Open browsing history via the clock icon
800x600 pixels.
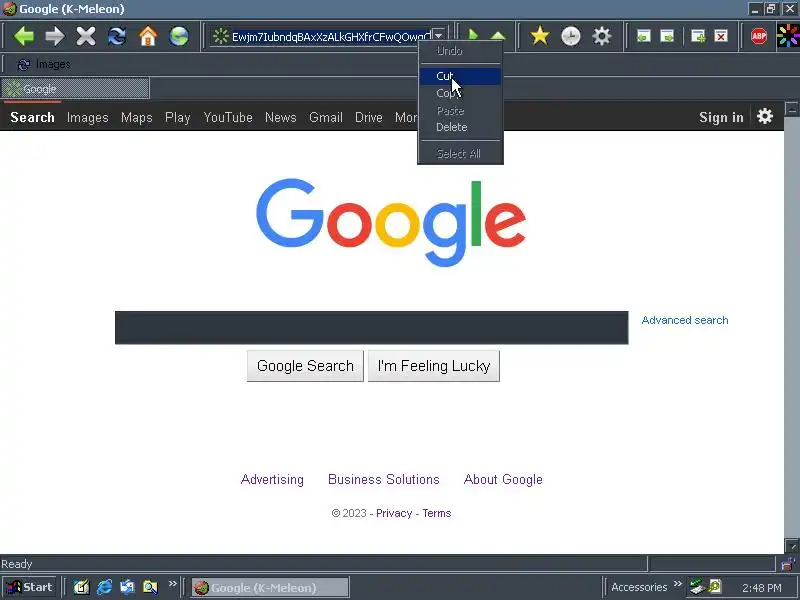coord(571,36)
